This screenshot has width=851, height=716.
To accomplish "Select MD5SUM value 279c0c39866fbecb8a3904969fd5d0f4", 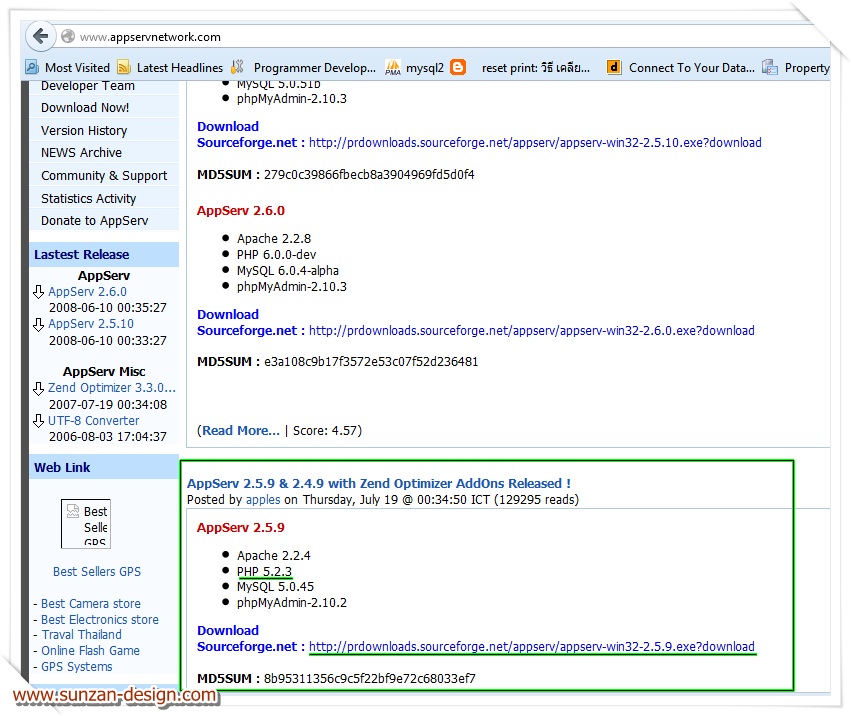I will tap(369, 175).
